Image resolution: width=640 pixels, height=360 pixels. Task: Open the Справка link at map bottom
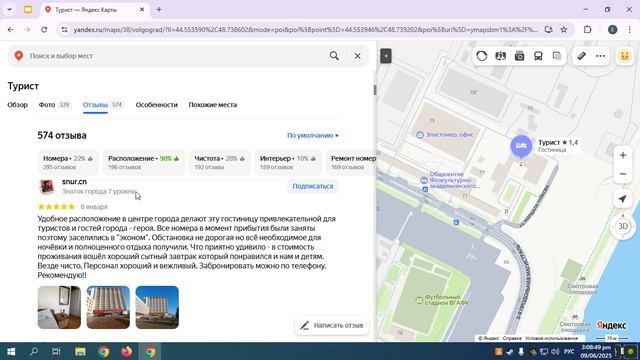click(x=512, y=338)
